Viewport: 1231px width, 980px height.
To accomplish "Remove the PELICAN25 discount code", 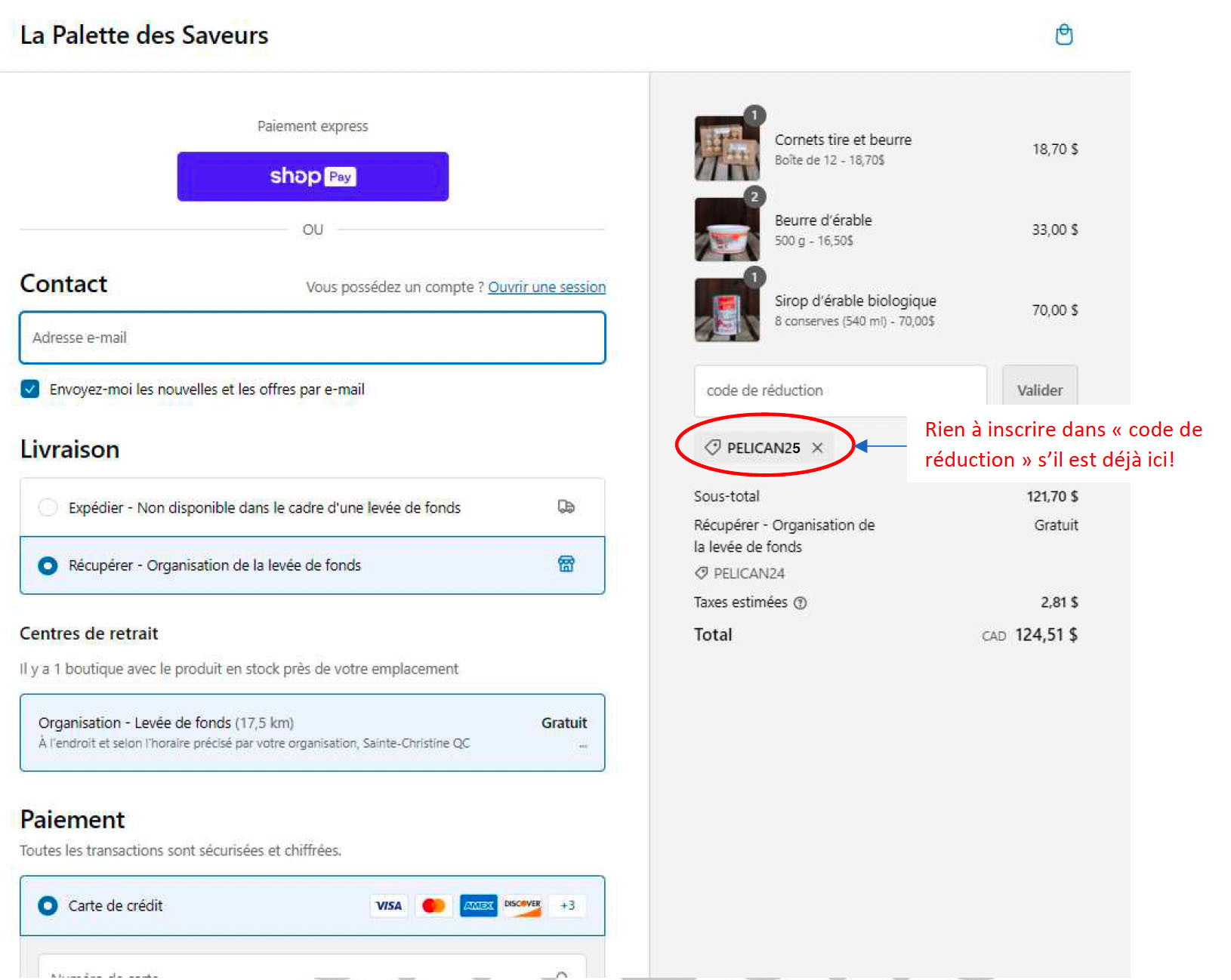I will pyautogui.click(x=817, y=448).
